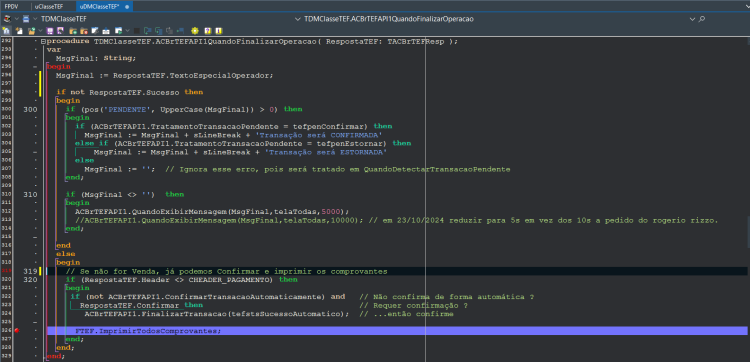750x362 pixels.
Task: Click the New Items sheet icon in toolbar
Action: click(x=6, y=31)
